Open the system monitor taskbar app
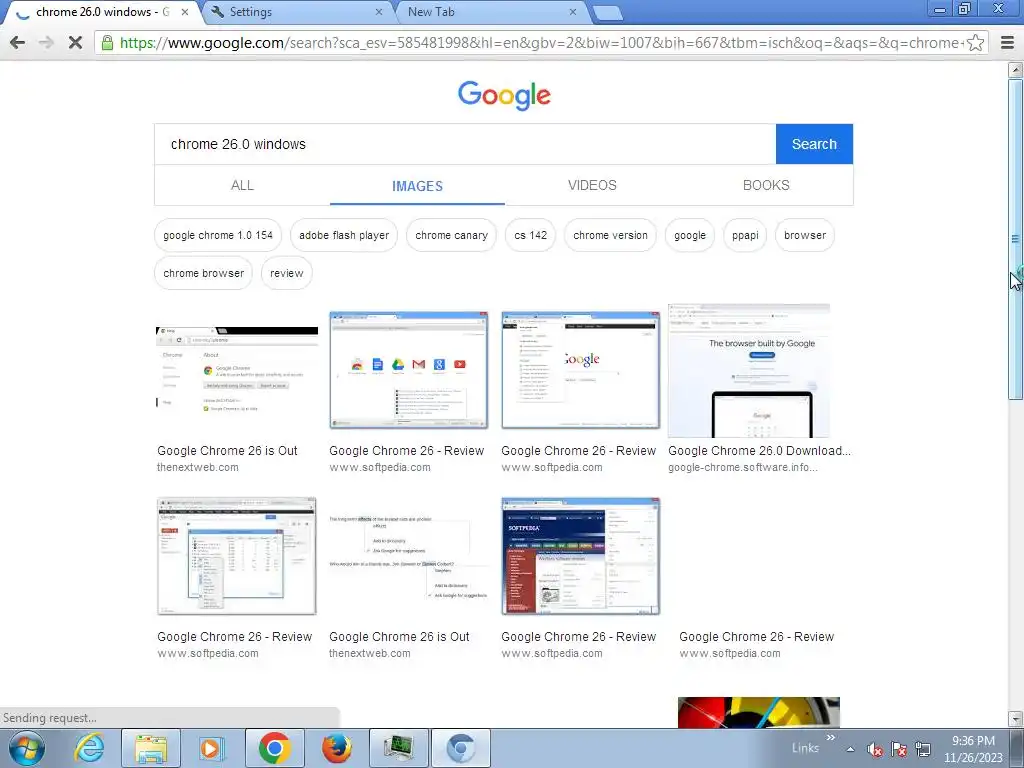Screen dimensions: 1024x768 [x=399, y=748]
